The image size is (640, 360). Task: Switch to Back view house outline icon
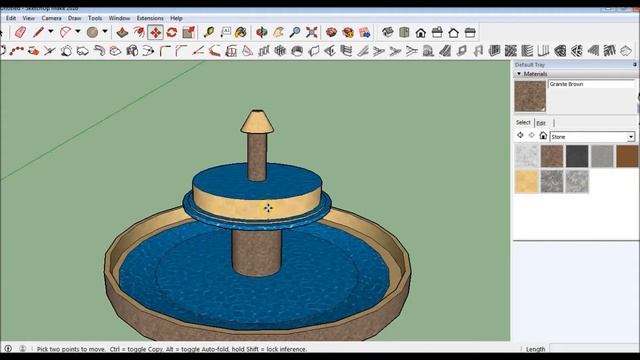pyautogui.click(x=453, y=32)
